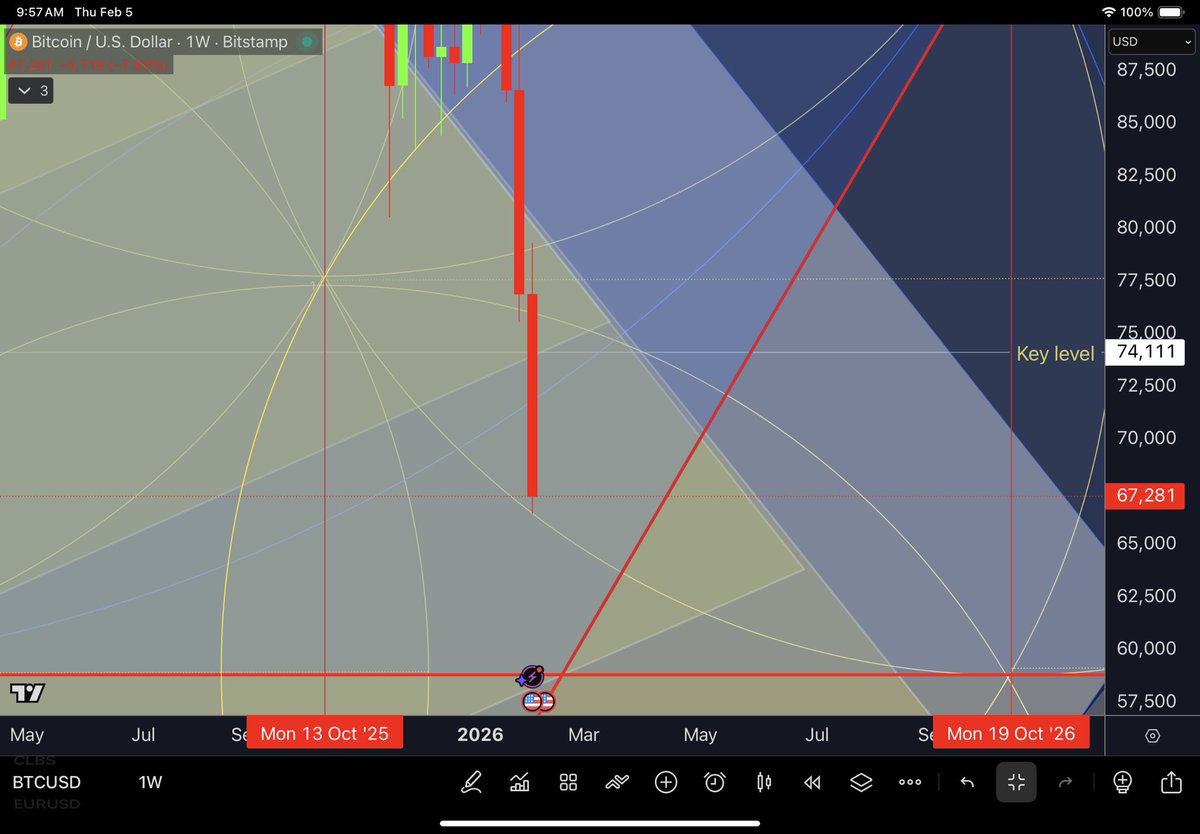
Task: Tap the Key level text label
Action: 1055,353
